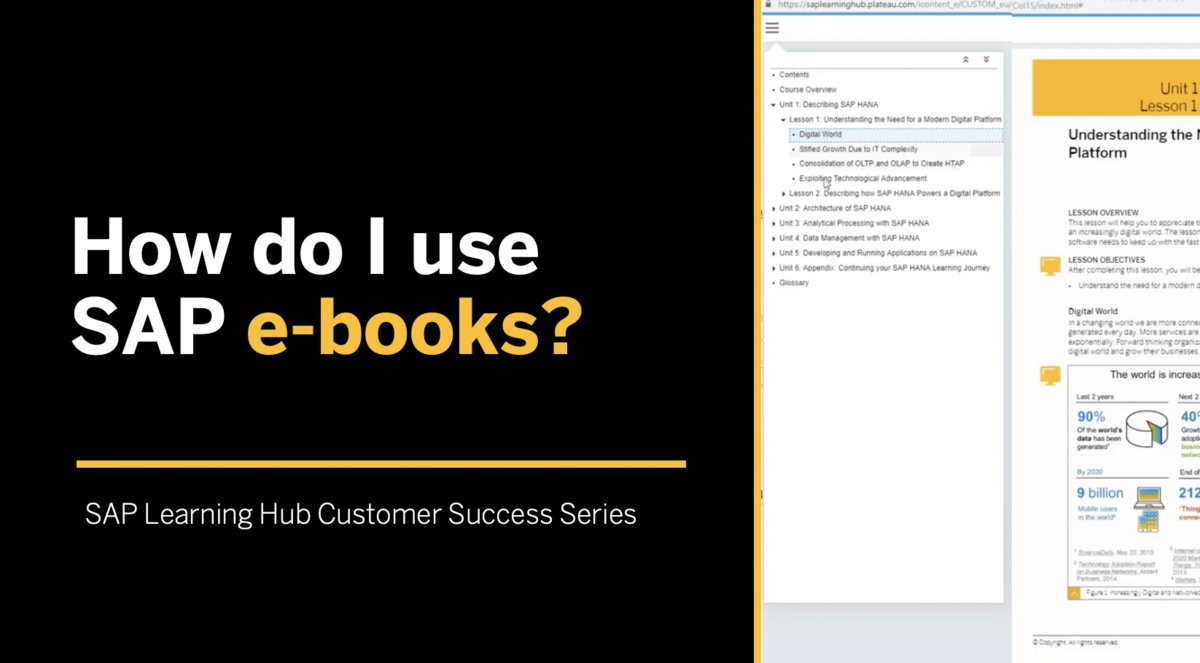Viewport: 1200px width, 663px height.
Task: Collapse all table of contents entries
Action: pyautogui.click(x=964, y=60)
